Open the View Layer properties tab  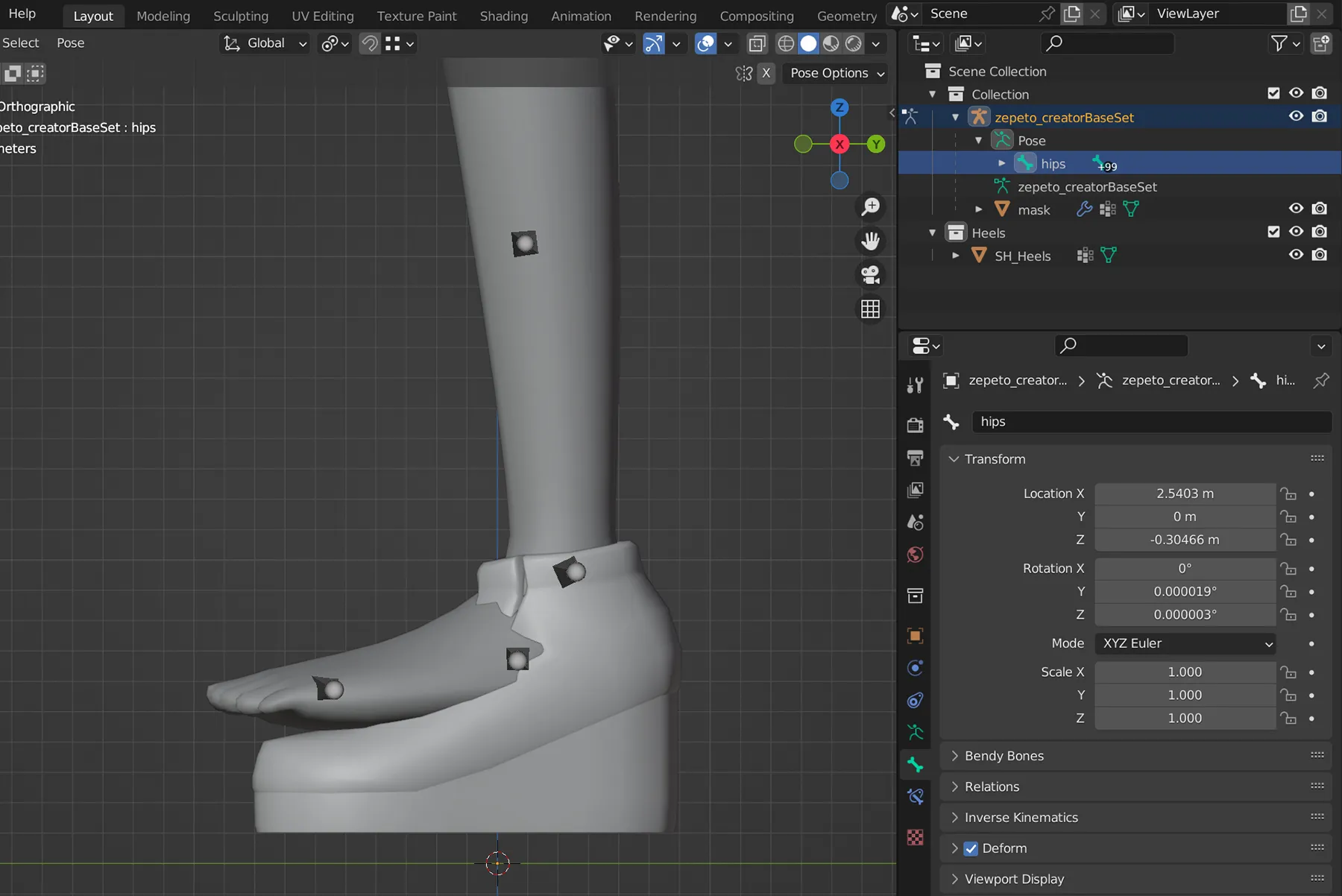point(915,490)
